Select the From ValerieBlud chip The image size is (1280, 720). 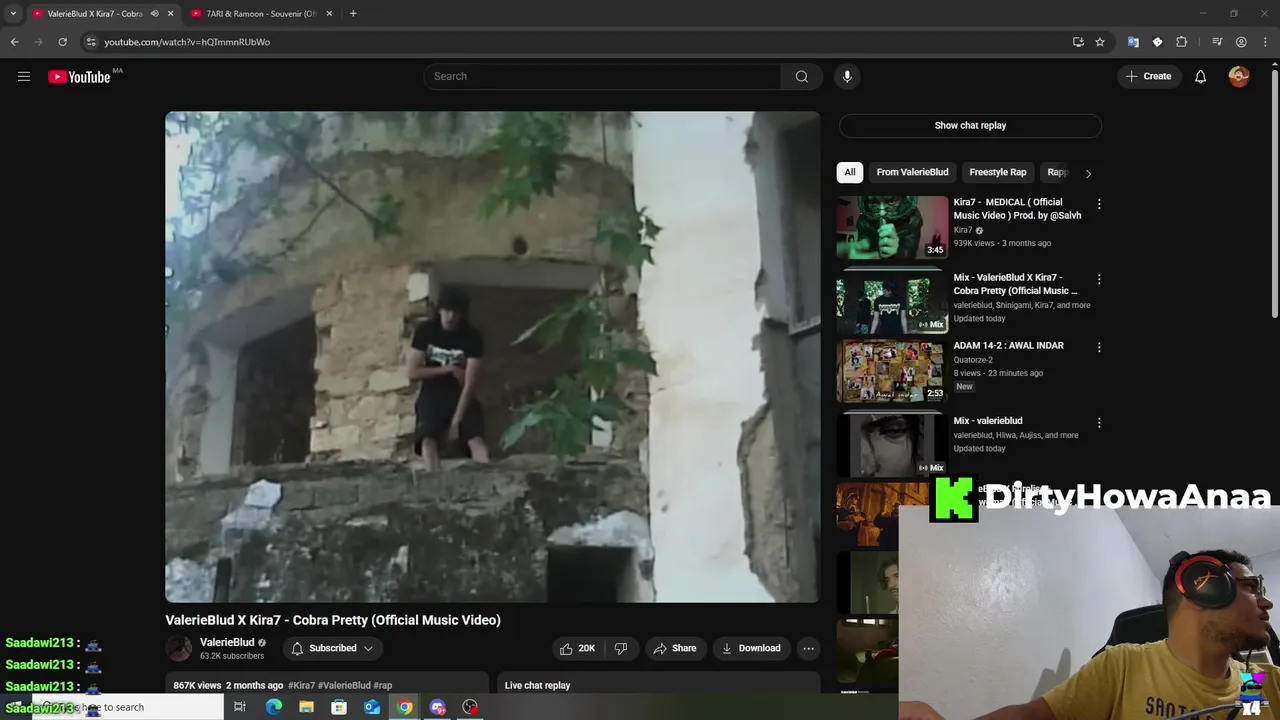(x=912, y=172)
